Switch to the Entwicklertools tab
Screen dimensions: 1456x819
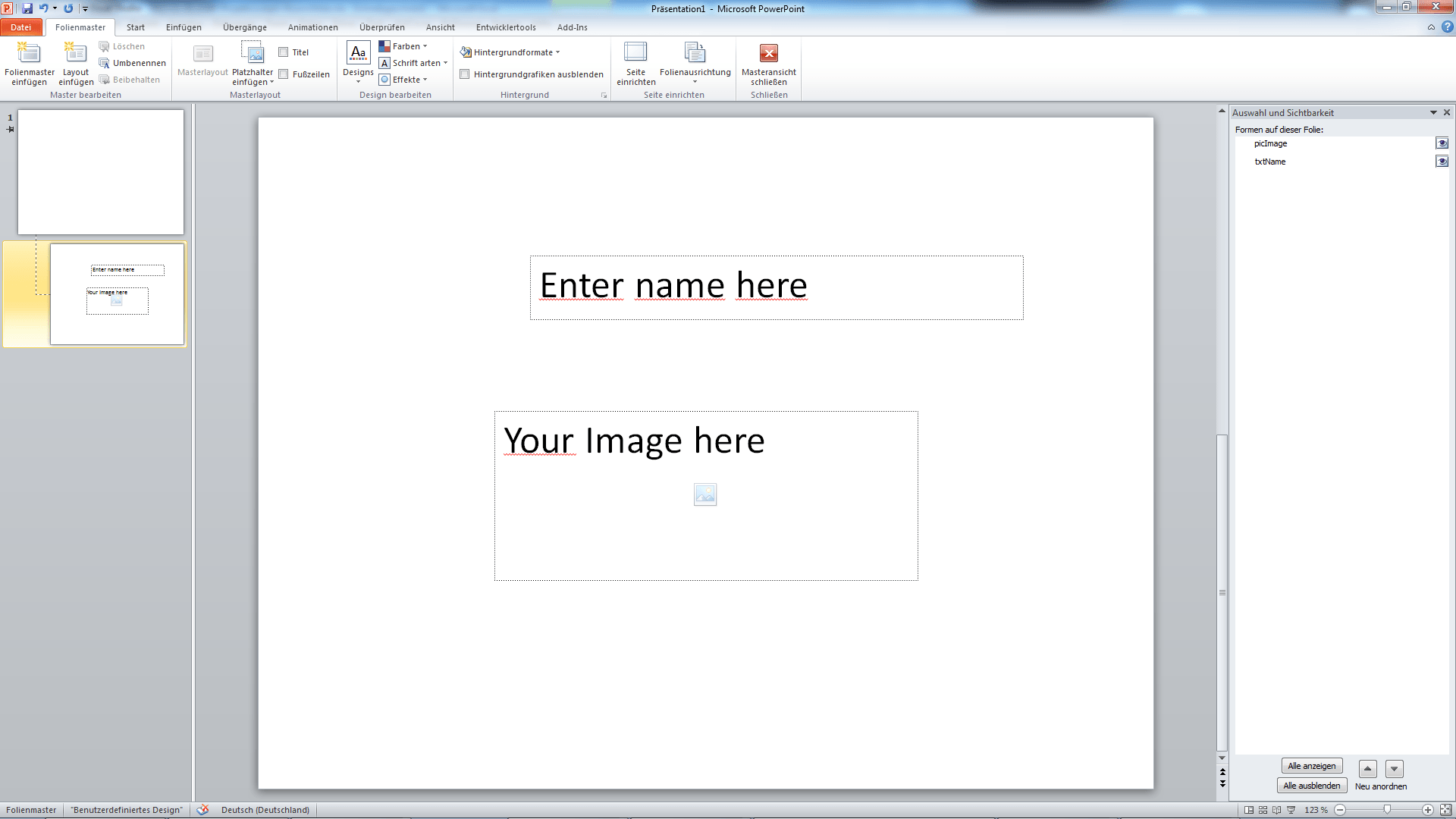pos(506,27)
